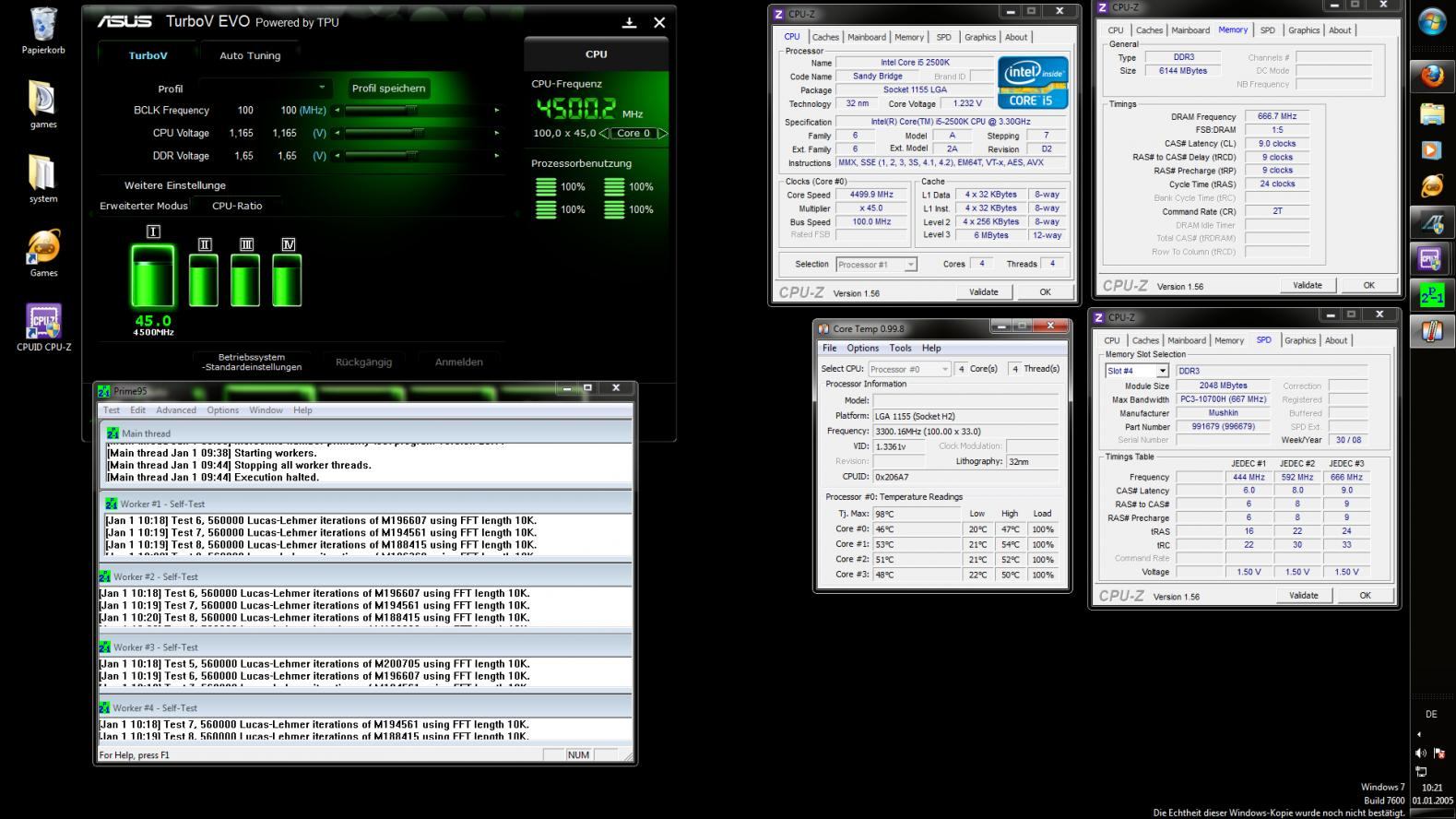The height and width of the screenshot is (819, 1456).
Task: Switch to CPU-Z taskbar icon
Action: pyautogui.click(x=1432, y=259)
